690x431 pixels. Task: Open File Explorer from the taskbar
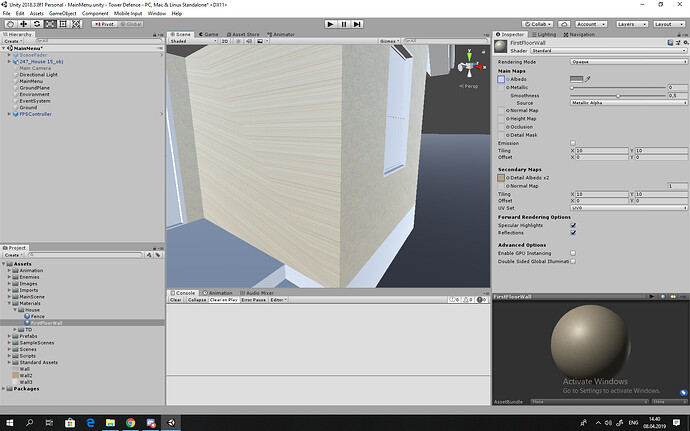coord(110,423)
